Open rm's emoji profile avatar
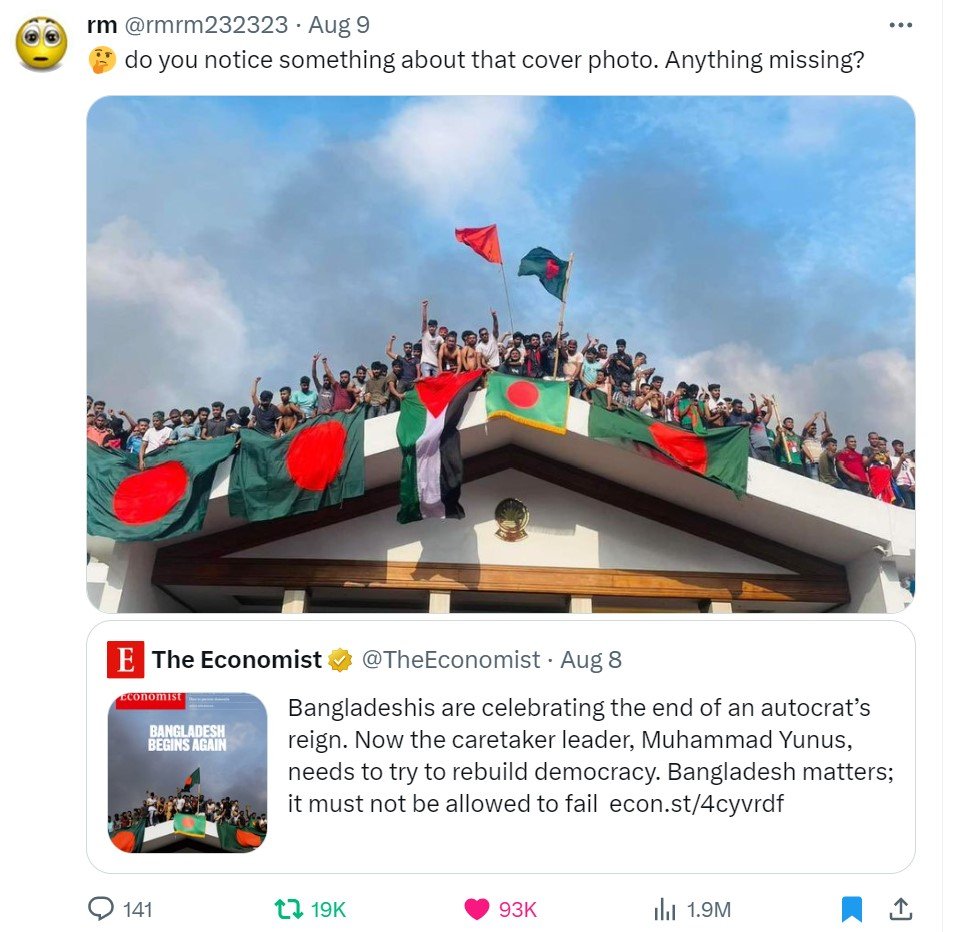The width and height of the screenshot is (978, 932). pyautogui.click(x=41, y=44)
